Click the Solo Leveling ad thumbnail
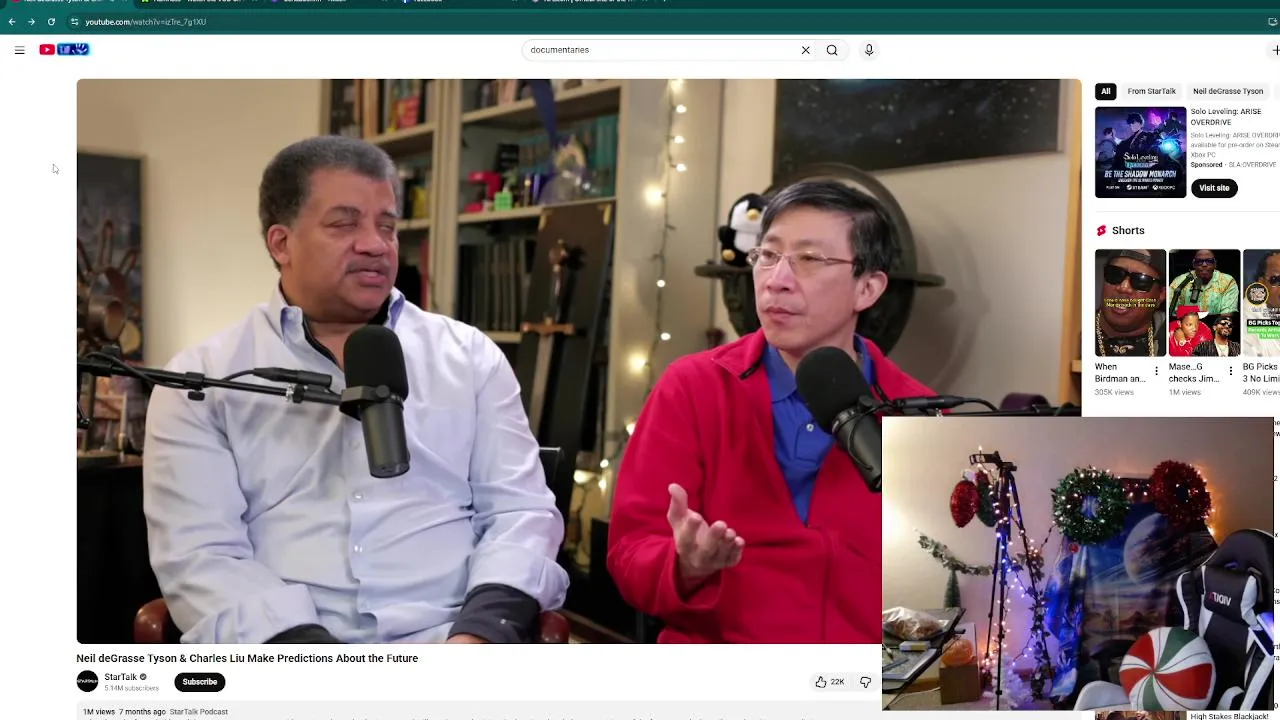 pyautogui.click(x=1140, y=152)
